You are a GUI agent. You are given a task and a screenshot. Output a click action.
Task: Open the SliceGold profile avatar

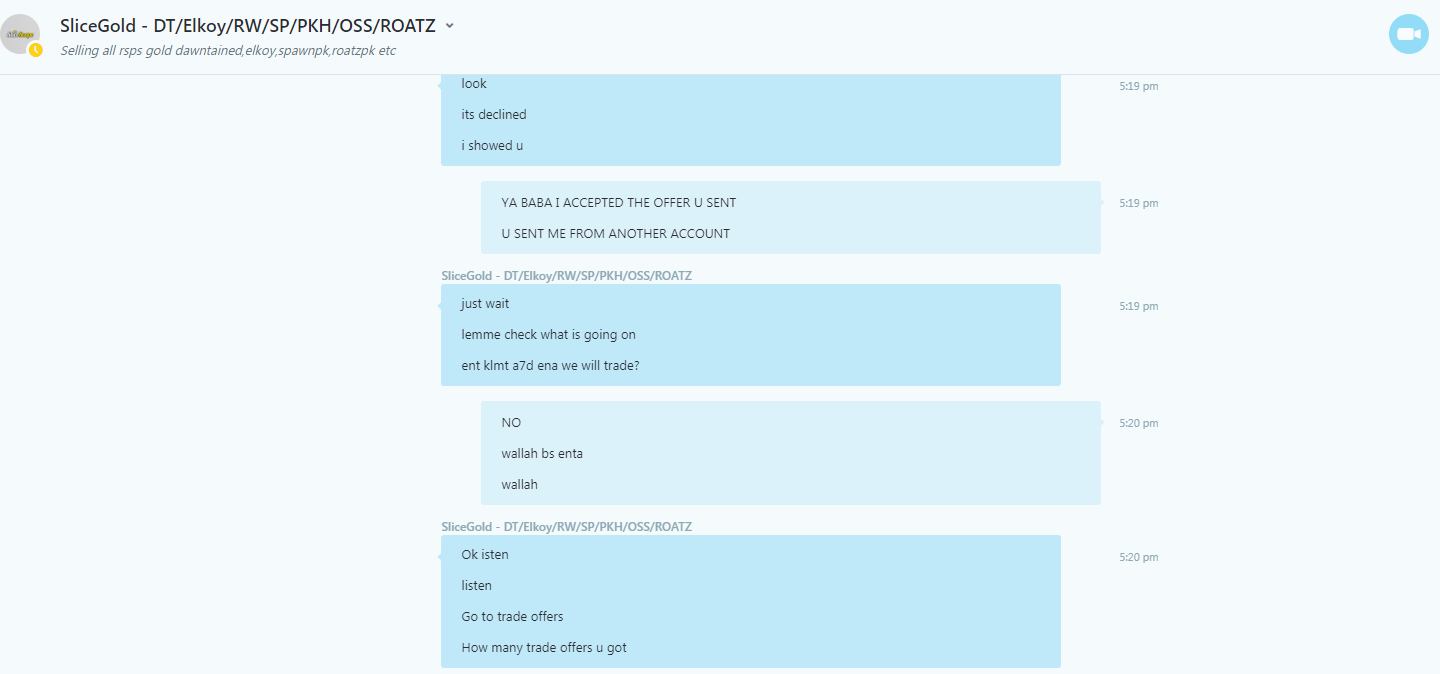tap(20, 34)
